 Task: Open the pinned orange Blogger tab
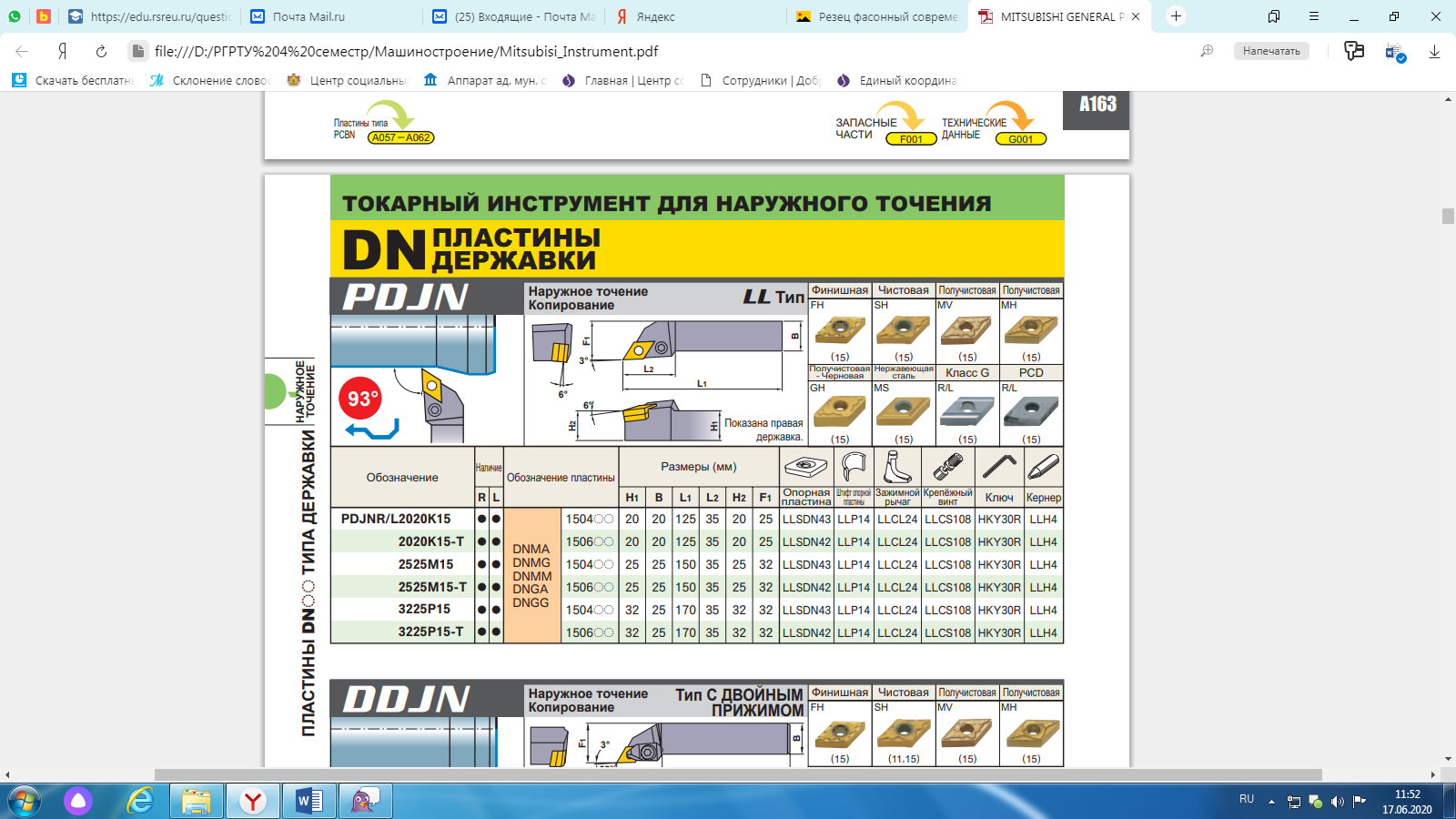pos(43,16)
